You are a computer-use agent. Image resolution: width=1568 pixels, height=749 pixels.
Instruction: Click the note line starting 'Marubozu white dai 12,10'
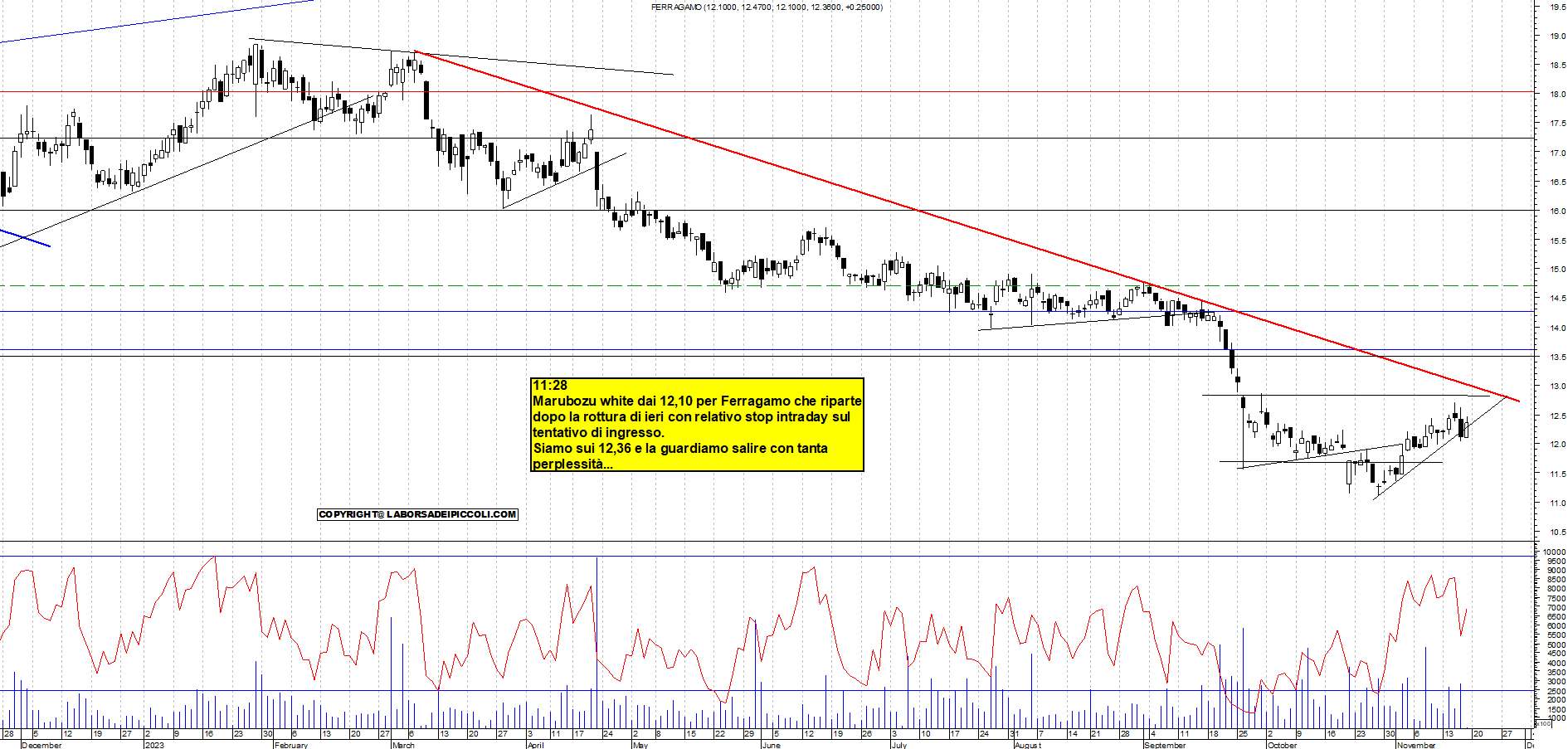pyautogui.click(x=697, y=401)
